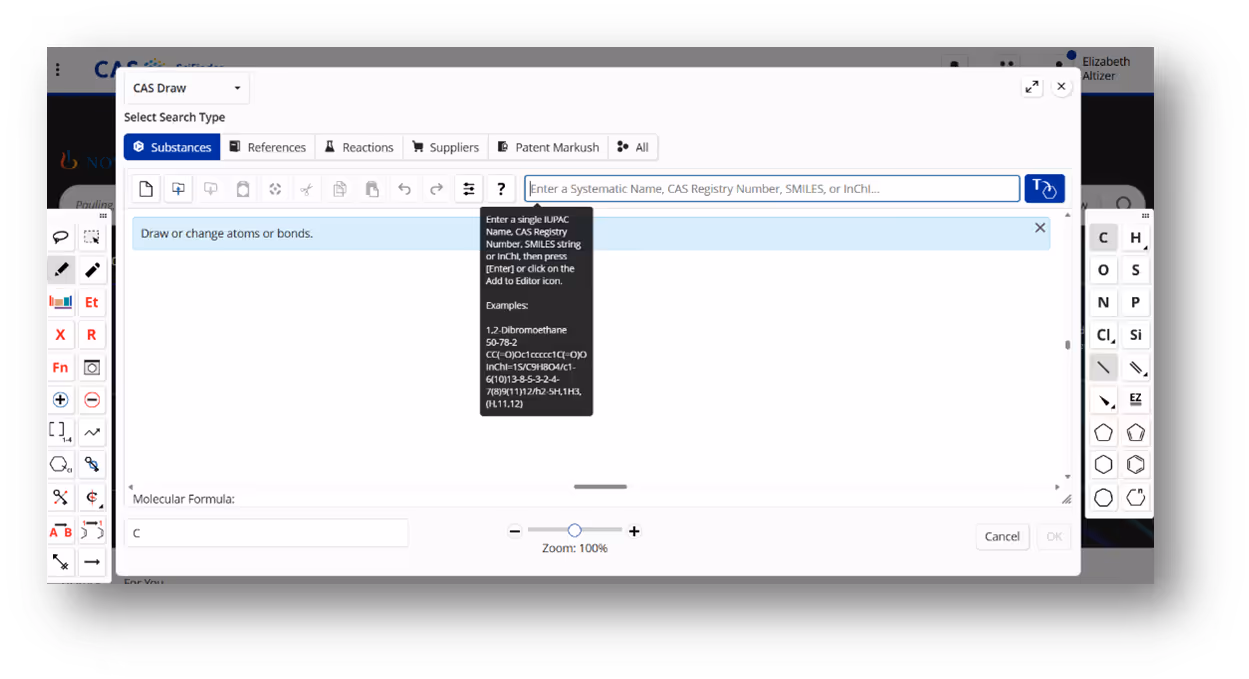Insert a cyclohexane ring

pyautogui.click(x=1103, y=465)
